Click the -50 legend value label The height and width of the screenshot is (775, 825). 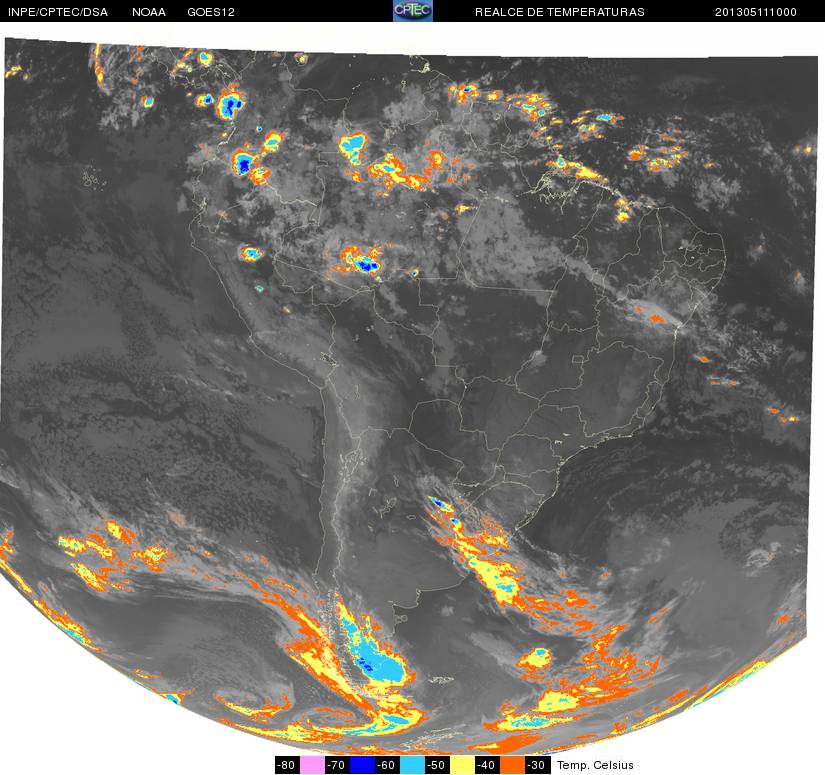(438, 764)
